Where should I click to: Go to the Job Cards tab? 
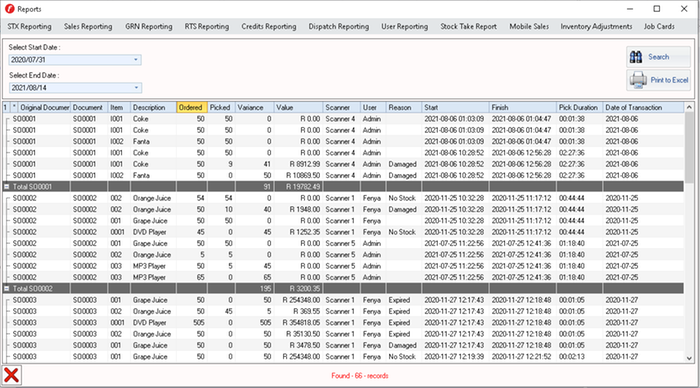[x=659, y=26]
